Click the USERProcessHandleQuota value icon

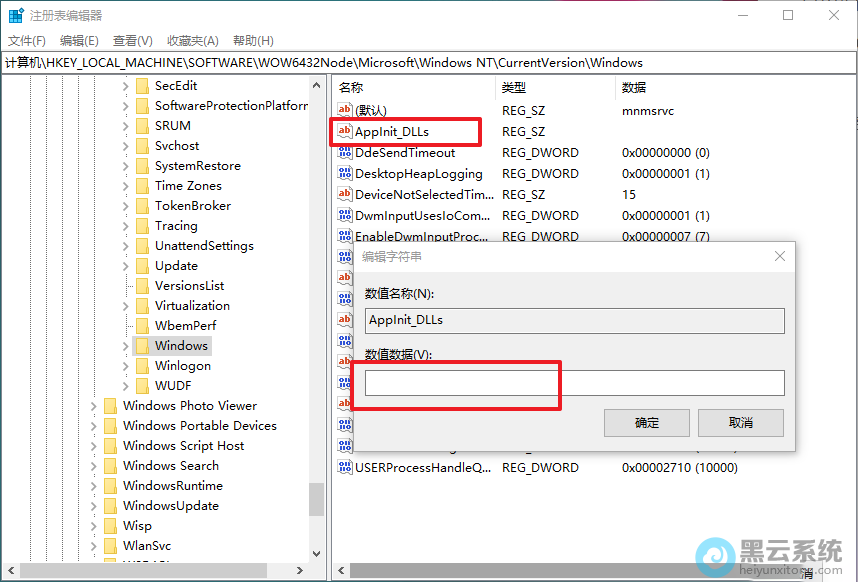point(345,468)
